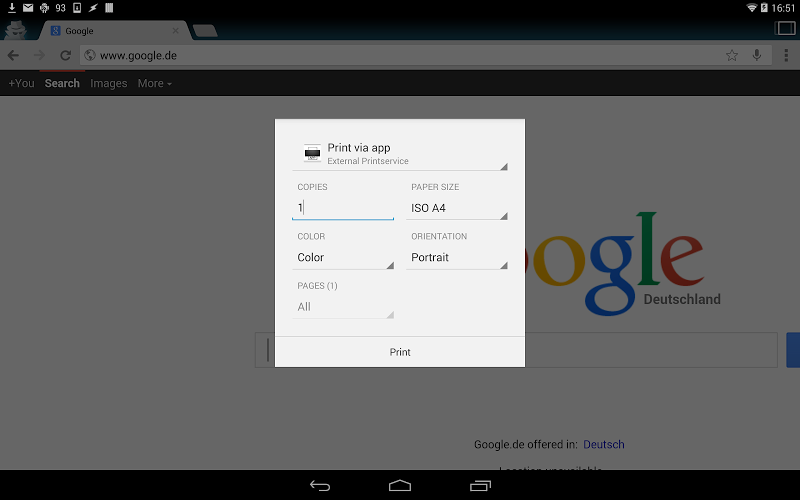Click the incognito spy icon
The width and height of the screenshot is (800, 500).
pyautogui.click(x=15, y=30)
